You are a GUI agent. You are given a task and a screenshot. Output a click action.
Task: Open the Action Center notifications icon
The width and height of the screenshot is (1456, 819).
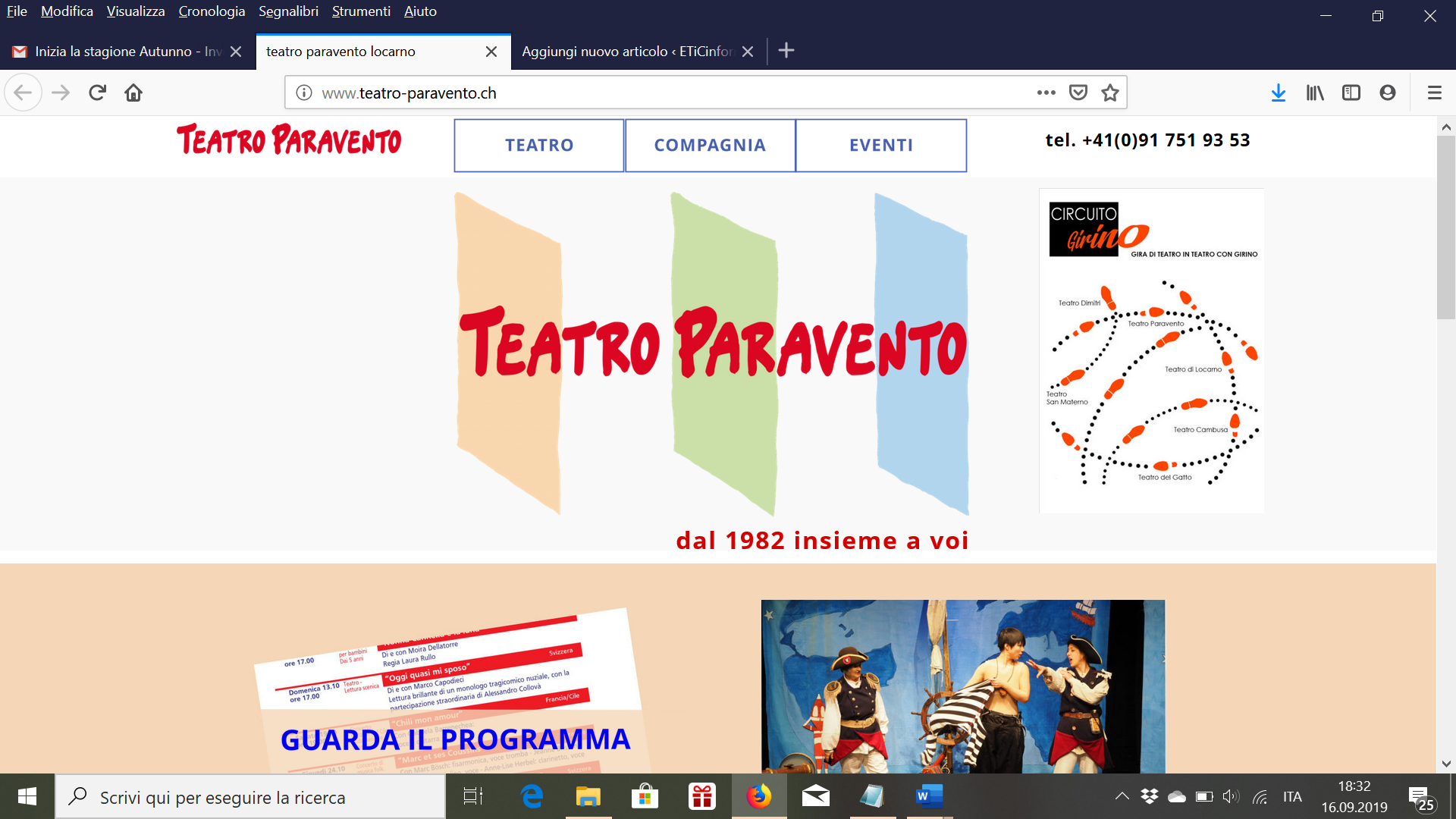(1421, 798)
